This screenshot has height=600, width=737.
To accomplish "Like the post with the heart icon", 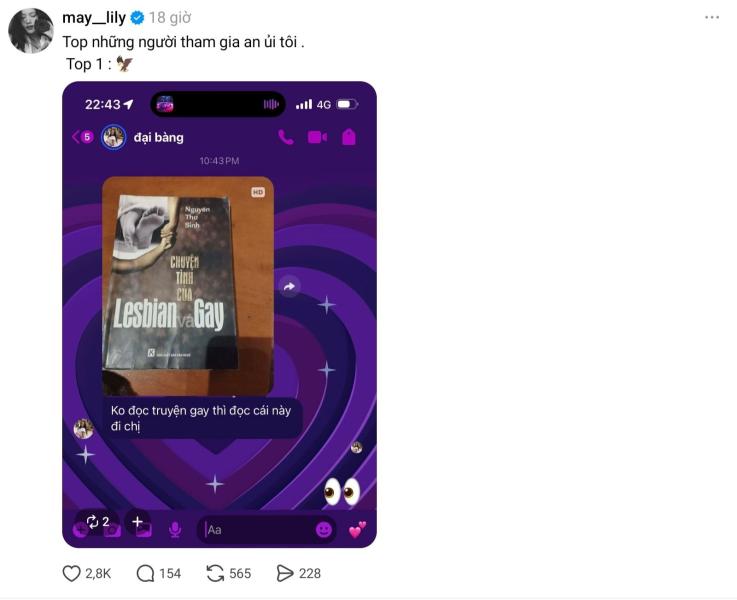I will click(x=71, y=573).
